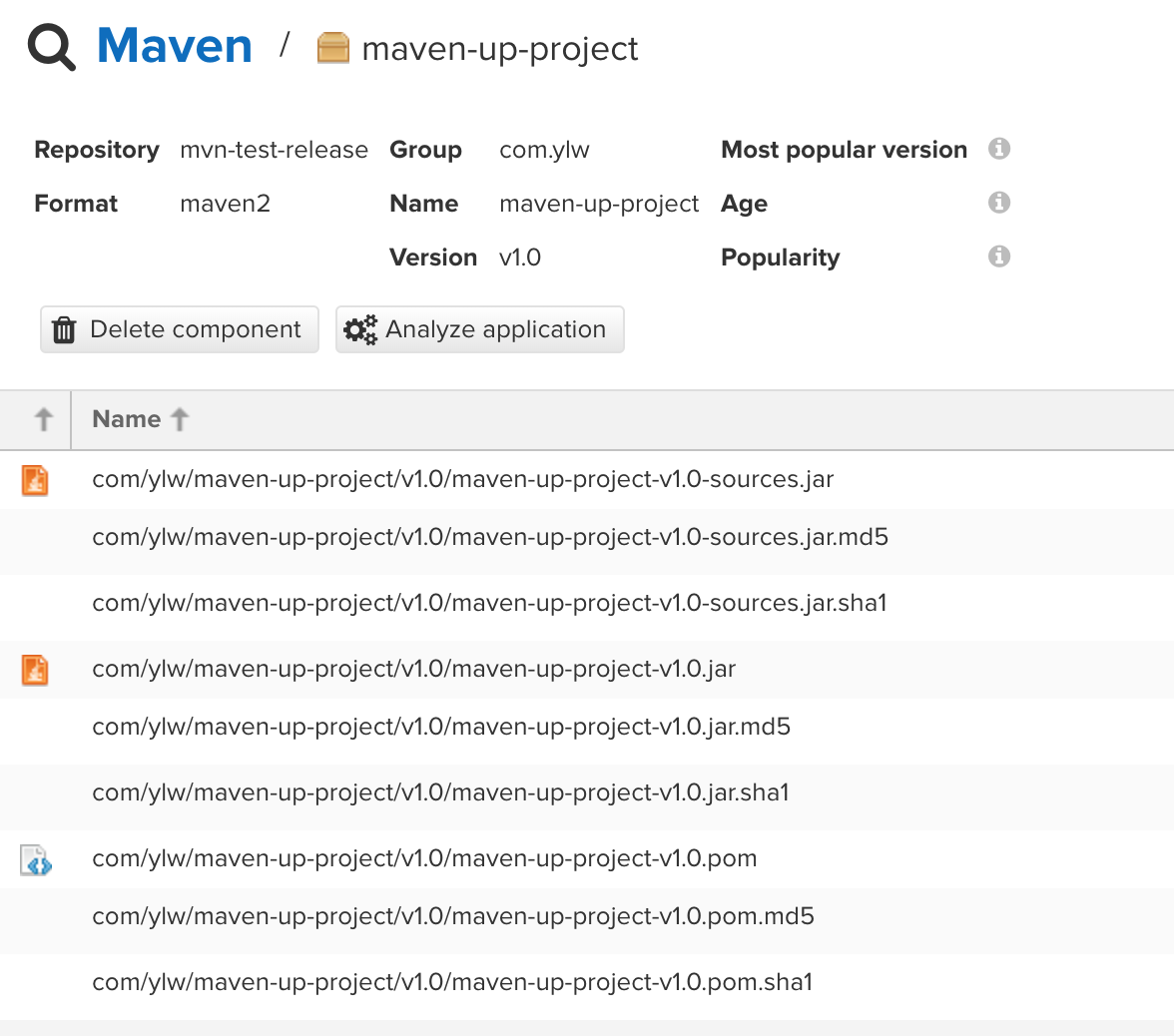This screenshot has height=1036, width=1174.
Task: Open the Maven breadcrumb link
Action: (x=175, y=46)
